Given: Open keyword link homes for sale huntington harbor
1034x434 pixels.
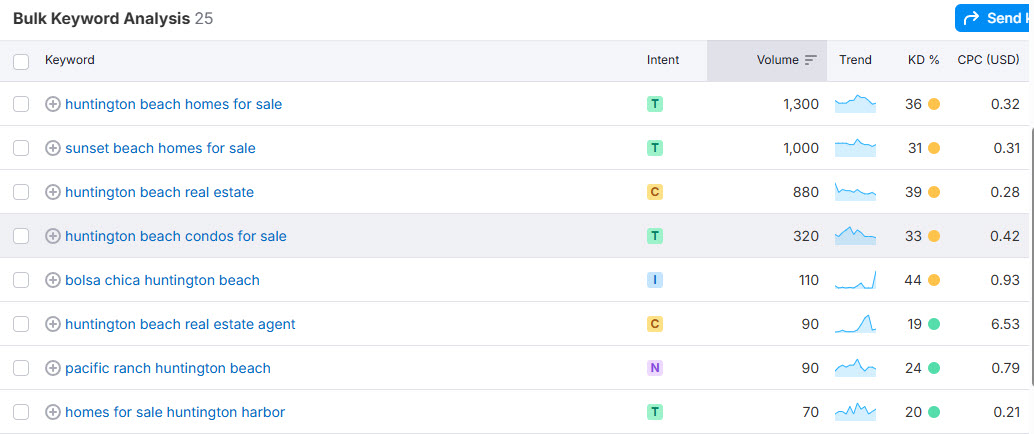Looking at the screenshot, I should coord(175,412).
